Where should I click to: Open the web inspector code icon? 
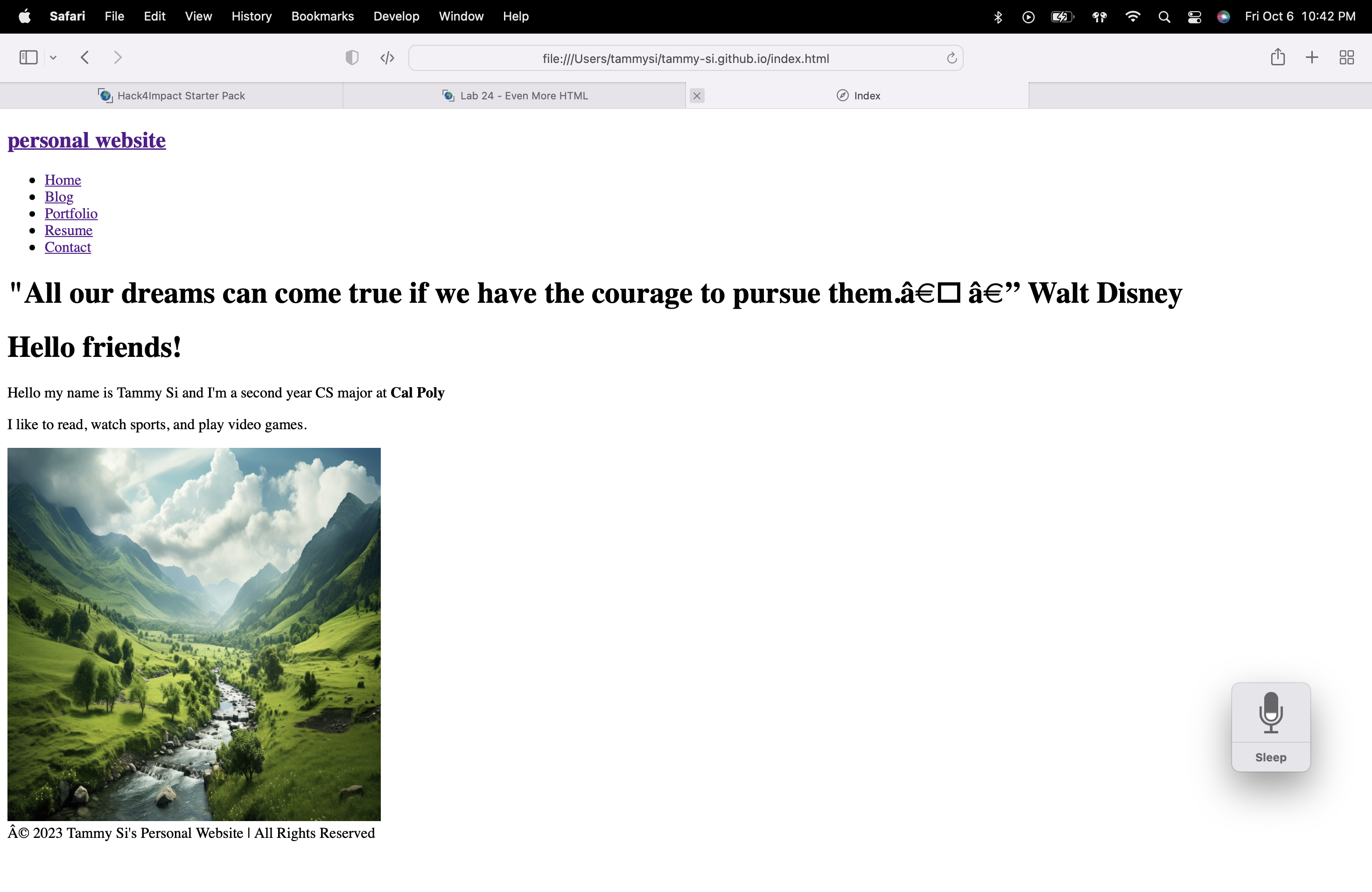point(387,58)
